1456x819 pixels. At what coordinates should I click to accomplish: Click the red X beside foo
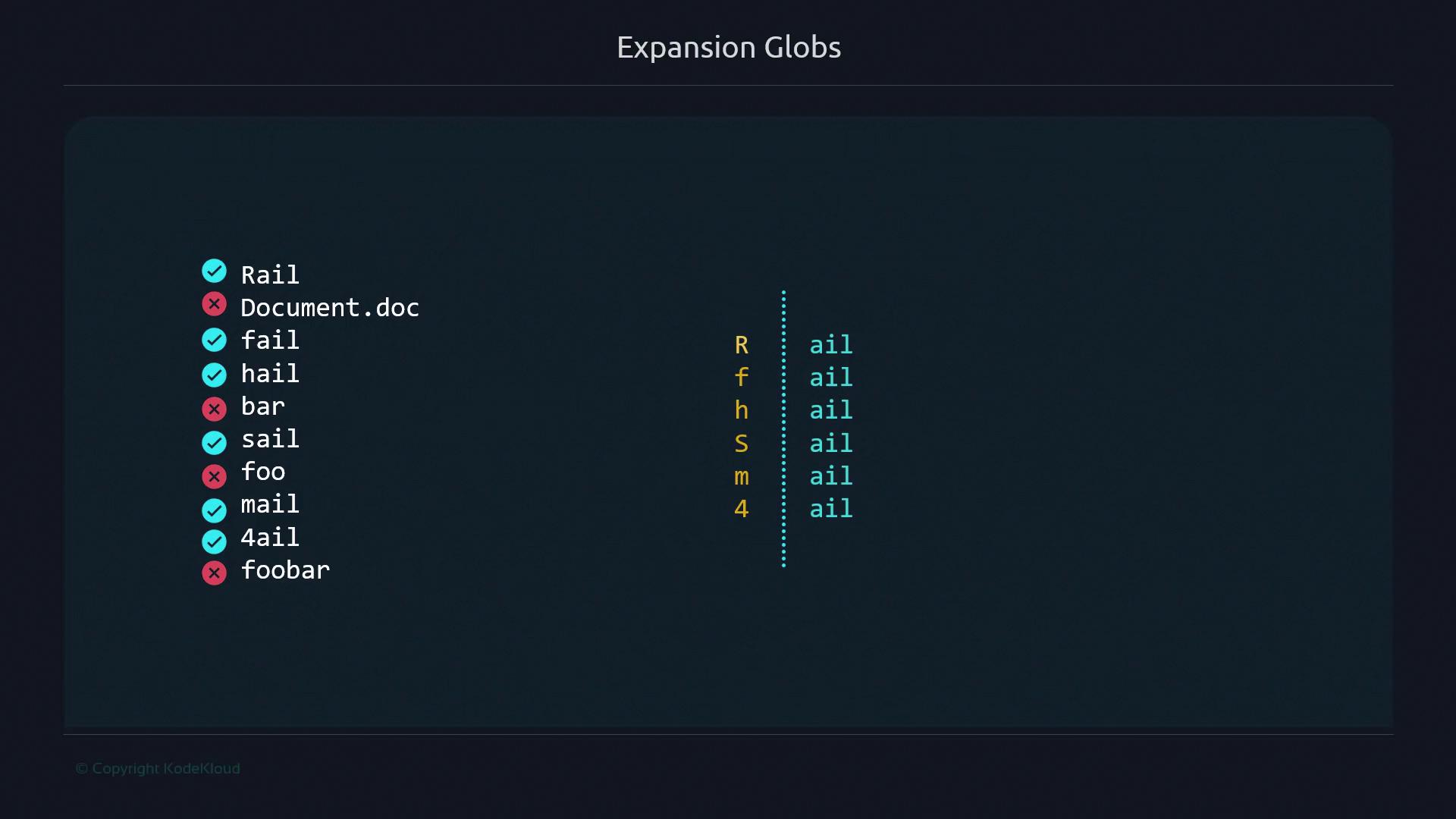pos(214,476)
